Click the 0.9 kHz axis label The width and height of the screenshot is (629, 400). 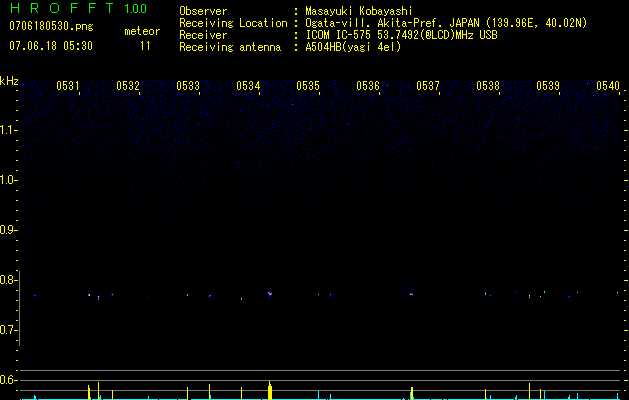[8, 230]
